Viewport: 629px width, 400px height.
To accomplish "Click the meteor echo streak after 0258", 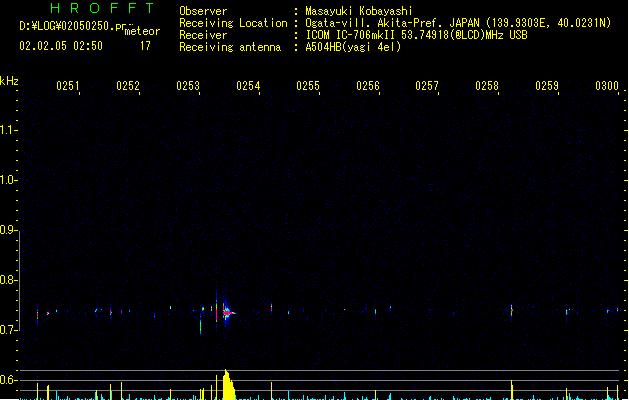I will (x=511, y=311).
